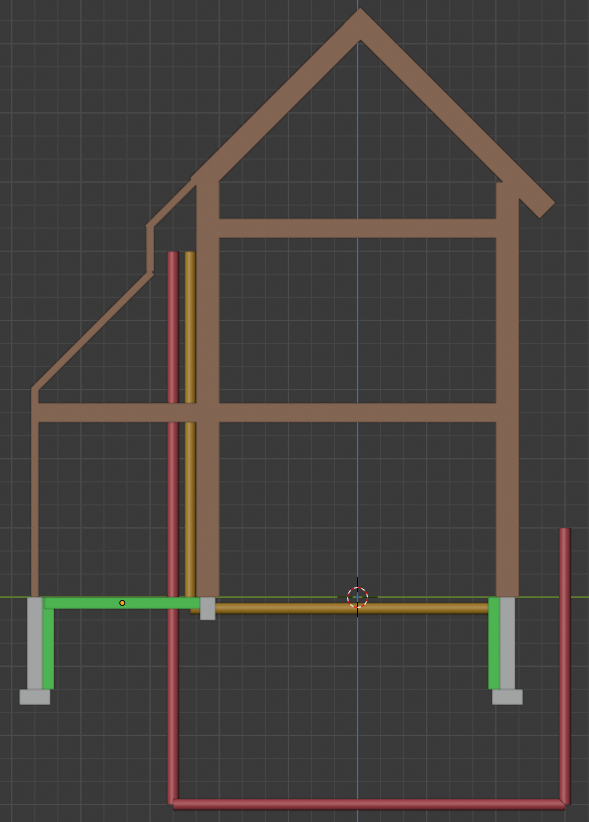Select the grey footing block at bottom left
This screenshot has width=589, height=822.
click(35, 697)
